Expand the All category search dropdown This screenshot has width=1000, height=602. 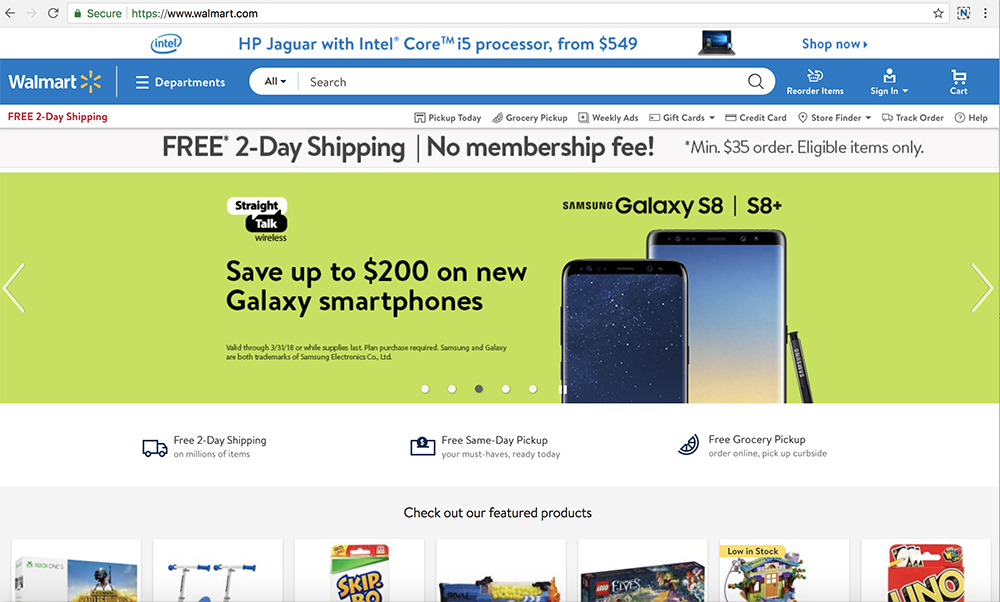pos(276,82)
